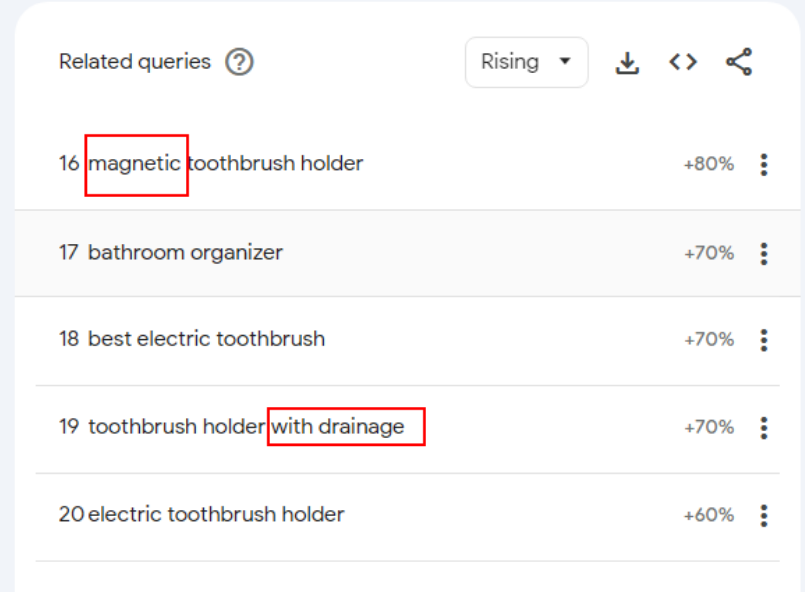Open more options for bathroom organizer

(x=764, y=253)
